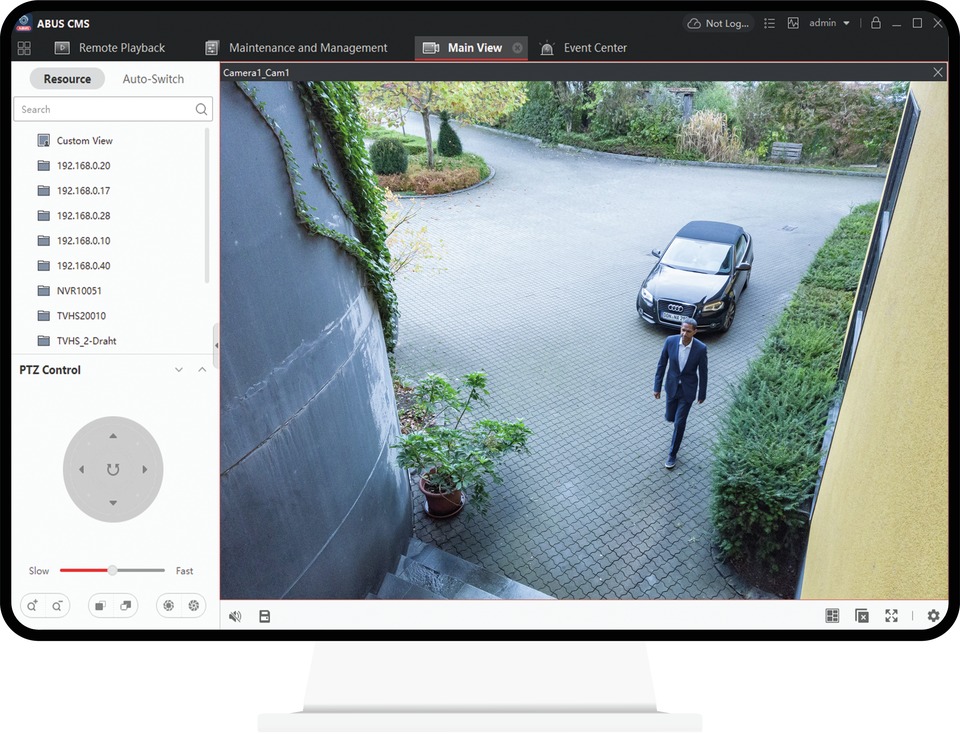
Task: Save the current view using disk icon
Action: [264, 616]
